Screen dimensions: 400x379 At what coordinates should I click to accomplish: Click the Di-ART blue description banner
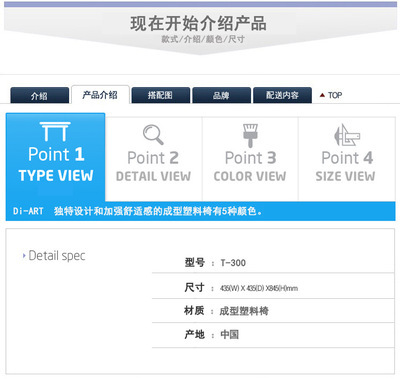click(201, 211)
